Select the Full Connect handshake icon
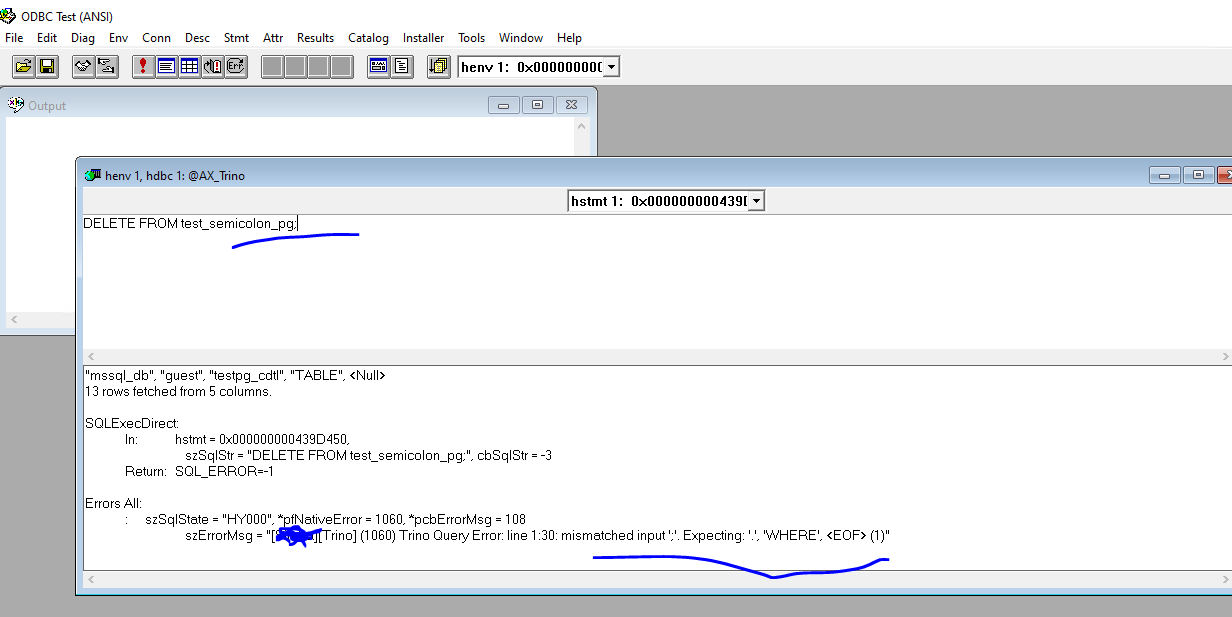The image size is (1232, 617). (82, 66)
